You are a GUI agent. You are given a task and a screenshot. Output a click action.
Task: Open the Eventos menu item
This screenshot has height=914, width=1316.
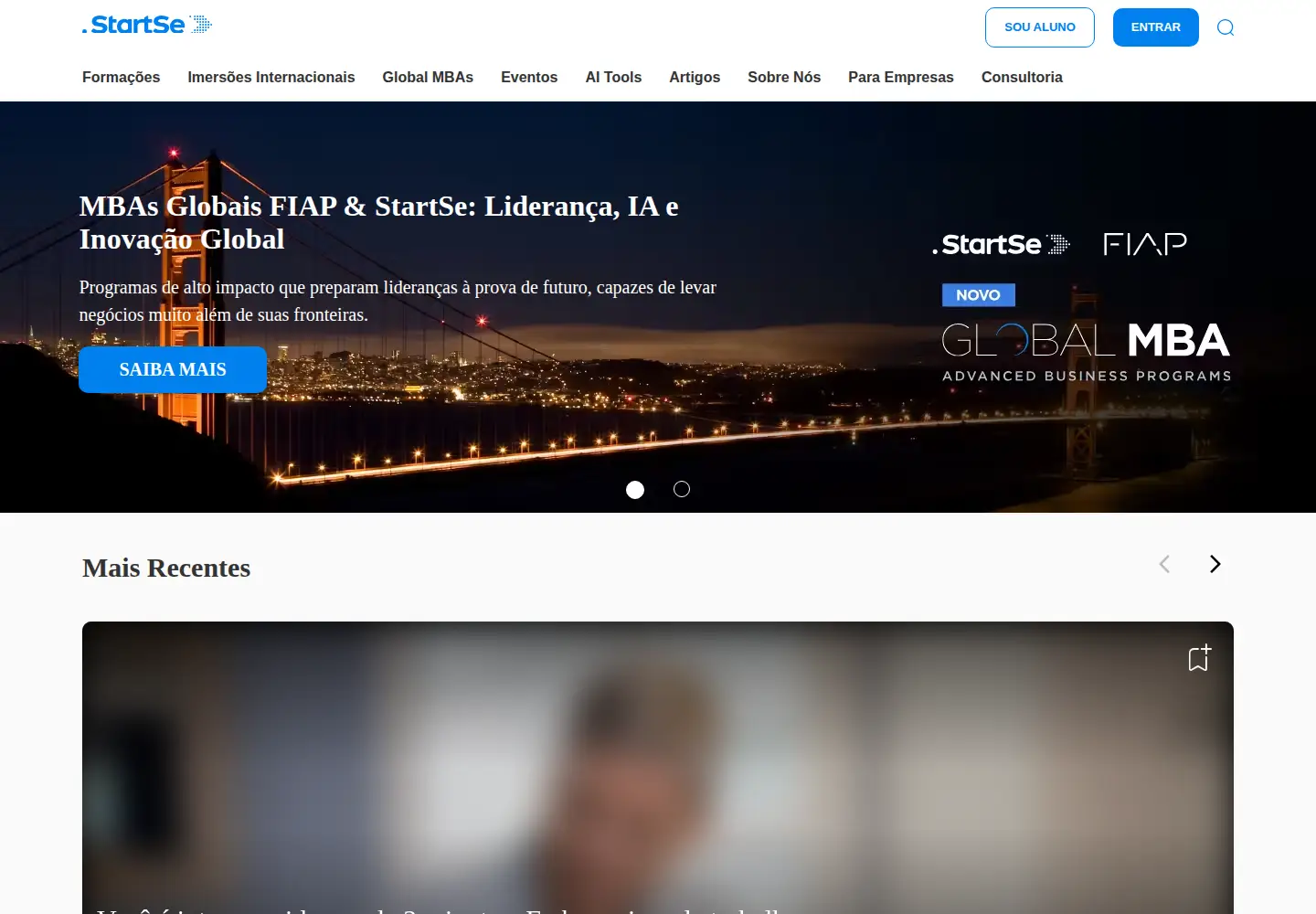529,78
